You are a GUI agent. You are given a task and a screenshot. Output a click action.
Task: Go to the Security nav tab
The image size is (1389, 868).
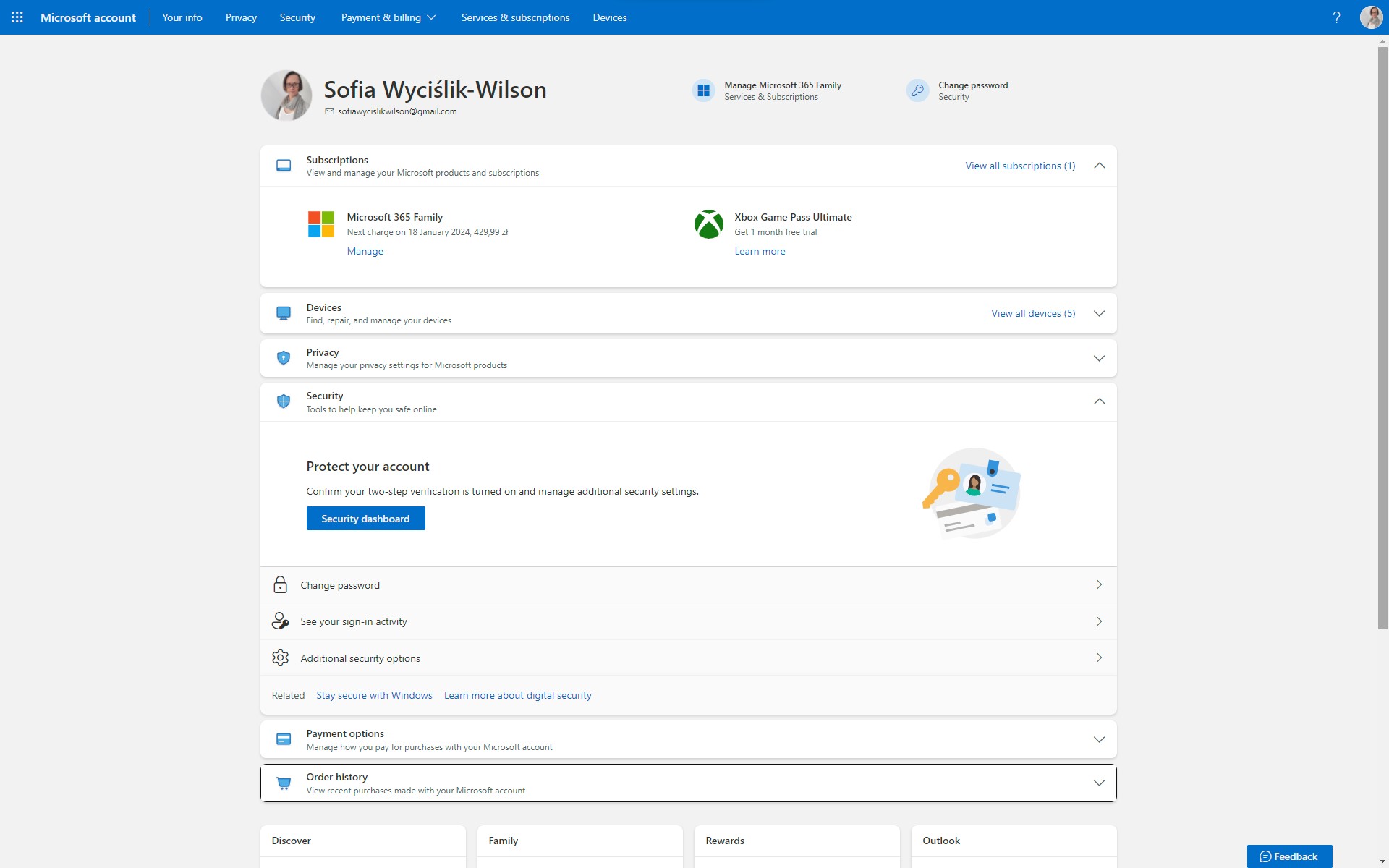tap(297, 17)
